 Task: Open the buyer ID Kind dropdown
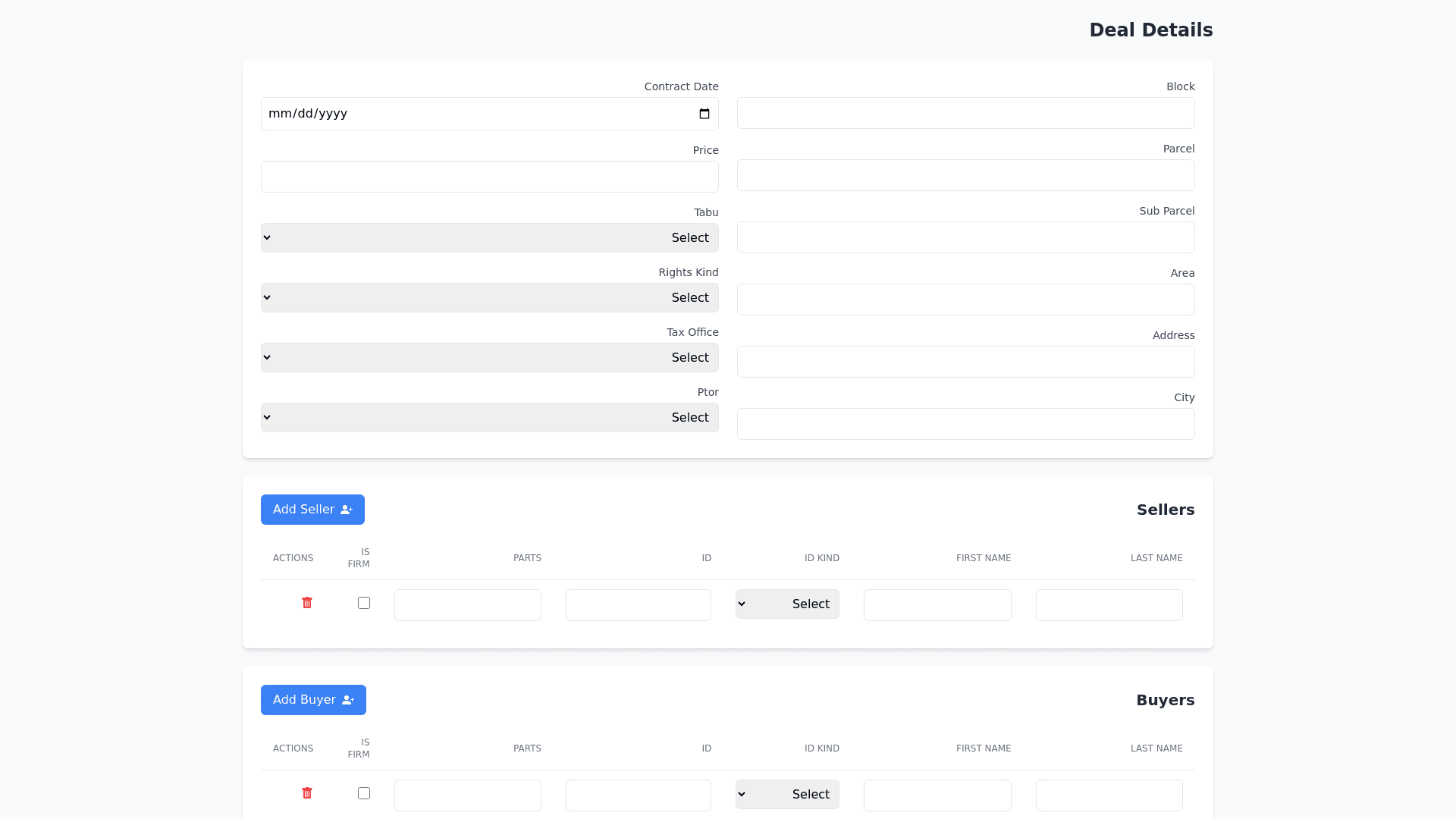click(x=787, y=795)
